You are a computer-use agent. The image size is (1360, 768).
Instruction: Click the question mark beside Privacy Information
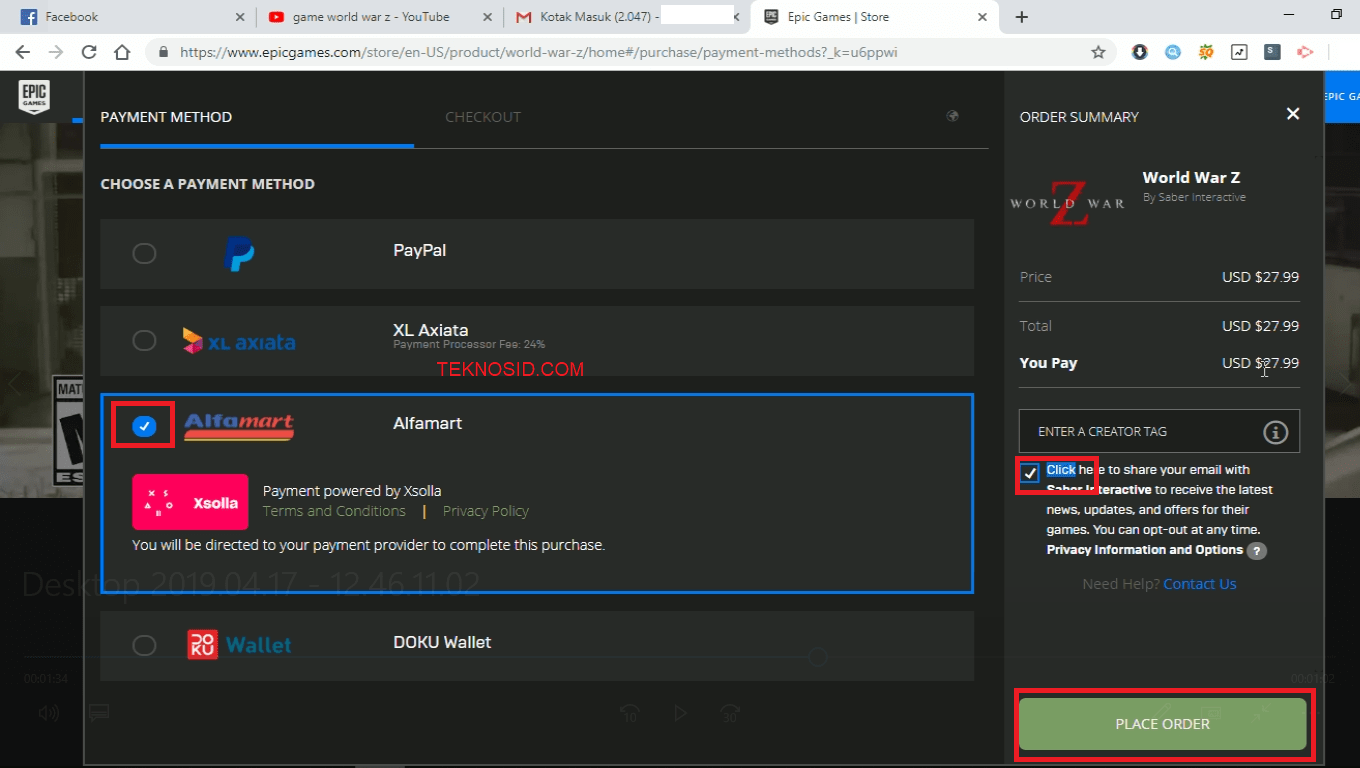coord(1257,551)
